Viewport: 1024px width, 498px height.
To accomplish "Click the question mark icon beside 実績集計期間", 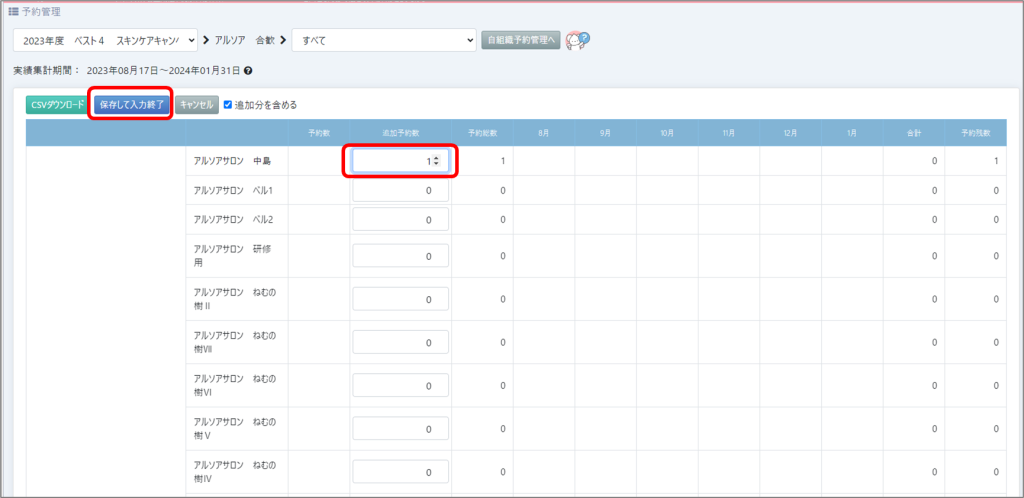I will [248, 71].
